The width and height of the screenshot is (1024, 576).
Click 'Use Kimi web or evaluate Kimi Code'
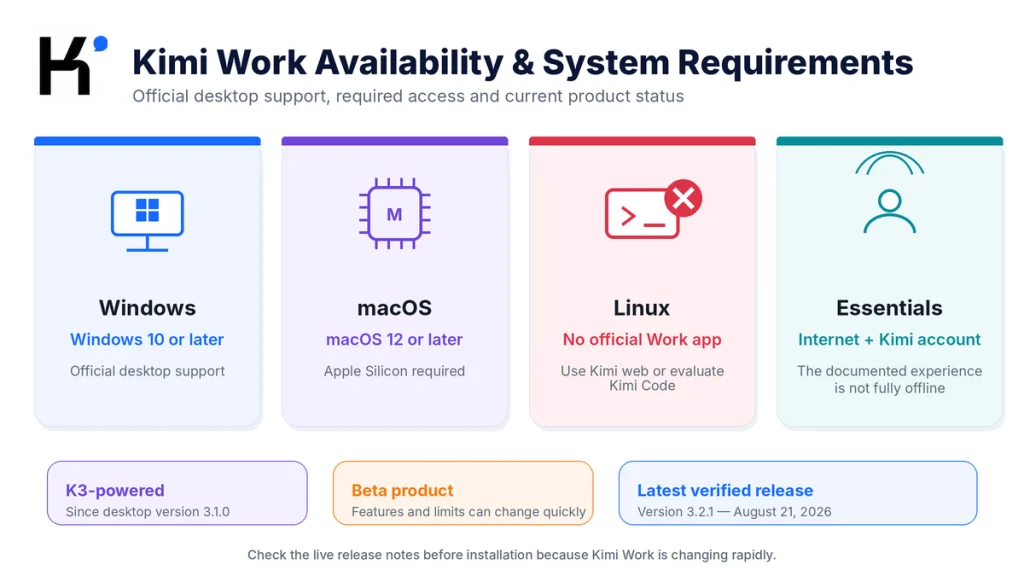pos(642,378)
